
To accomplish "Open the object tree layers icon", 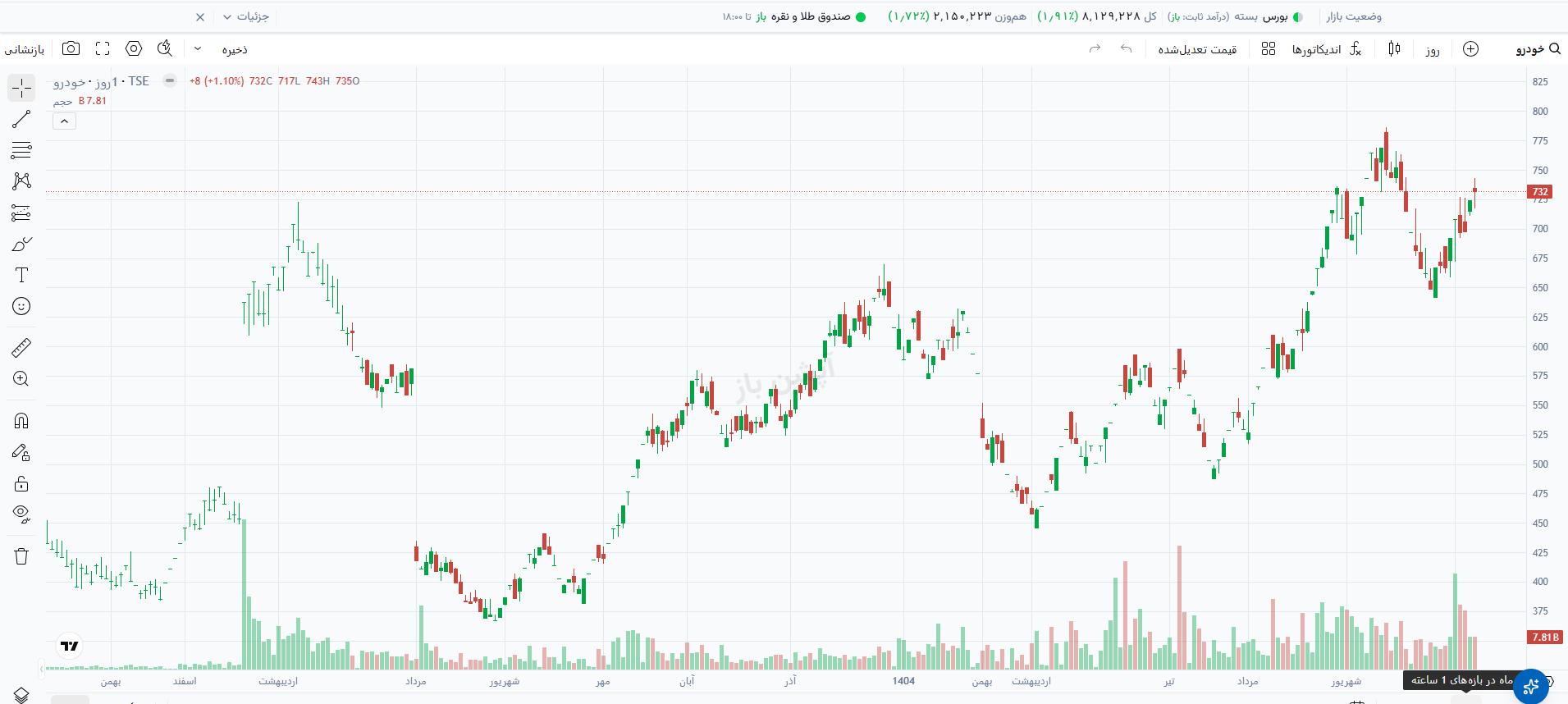I will 22,695.
